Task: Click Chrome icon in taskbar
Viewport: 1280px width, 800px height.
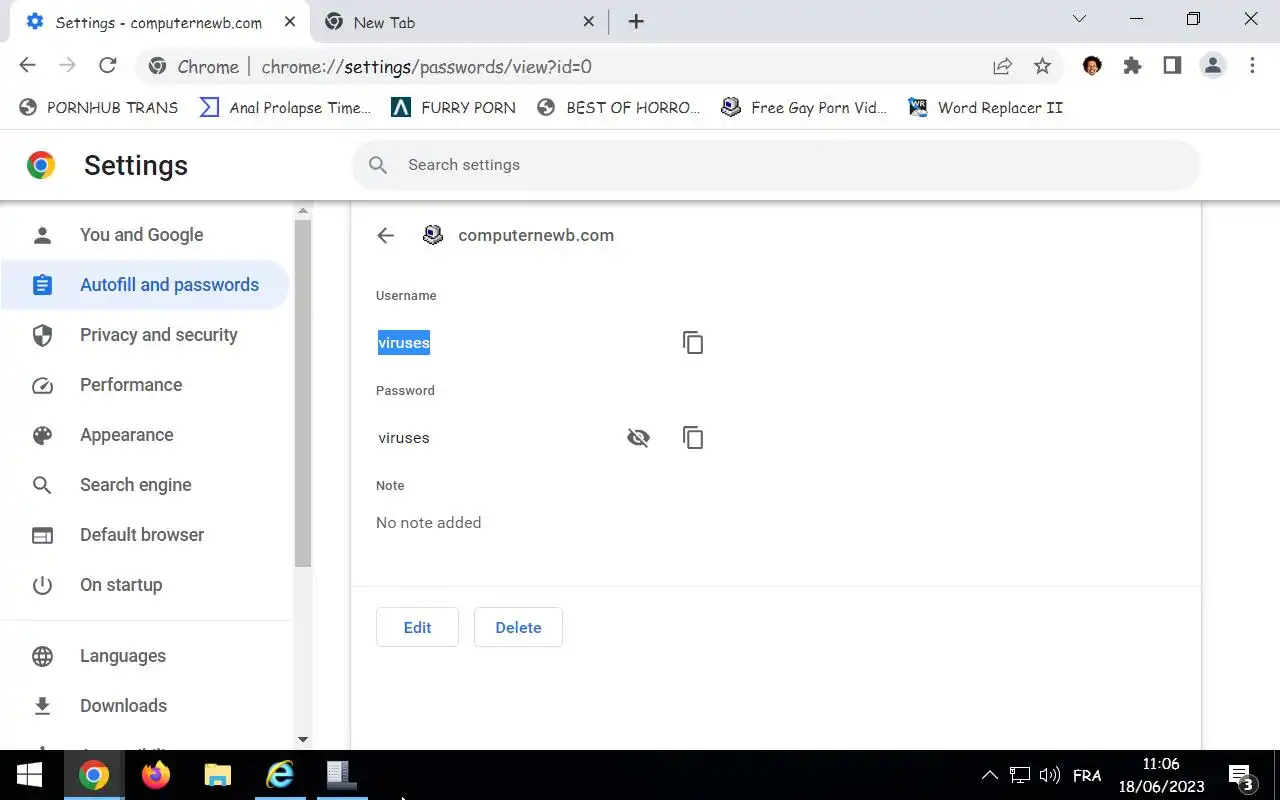Action: click(94, 775)
